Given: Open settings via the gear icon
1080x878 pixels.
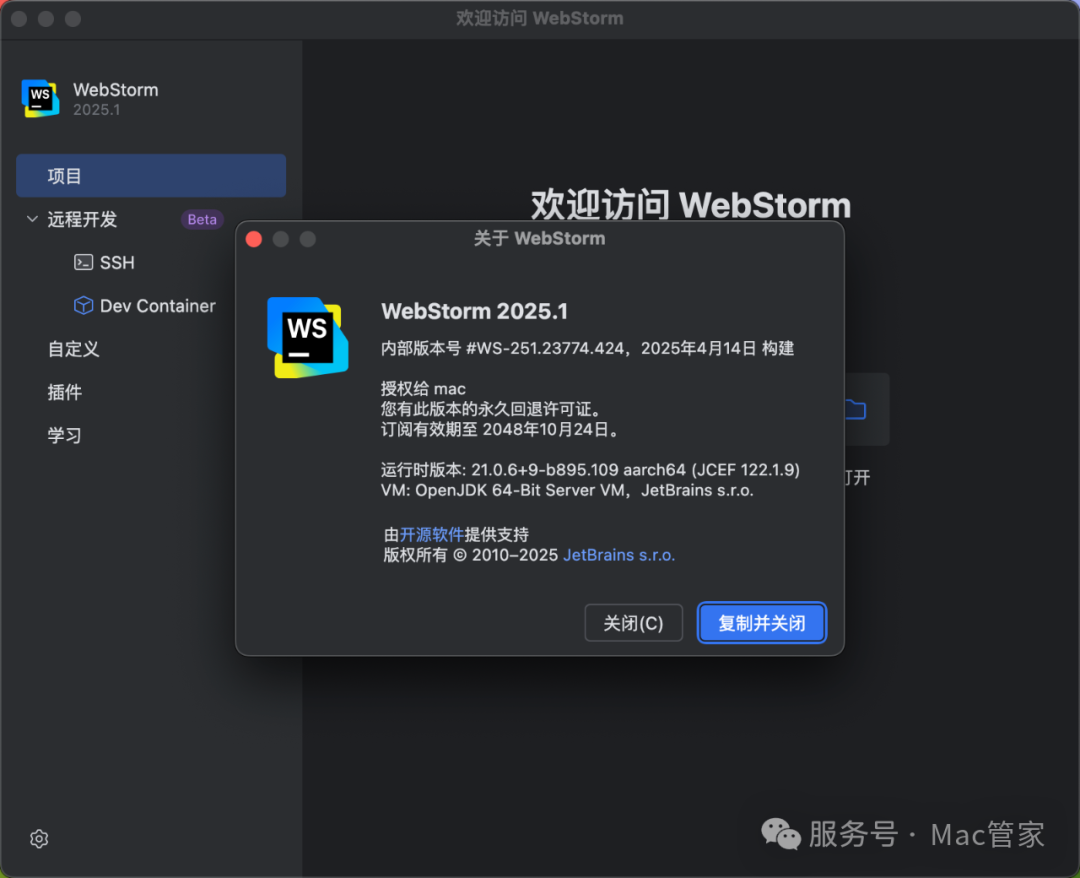Looking at the screenshot, I should point(38,839).
